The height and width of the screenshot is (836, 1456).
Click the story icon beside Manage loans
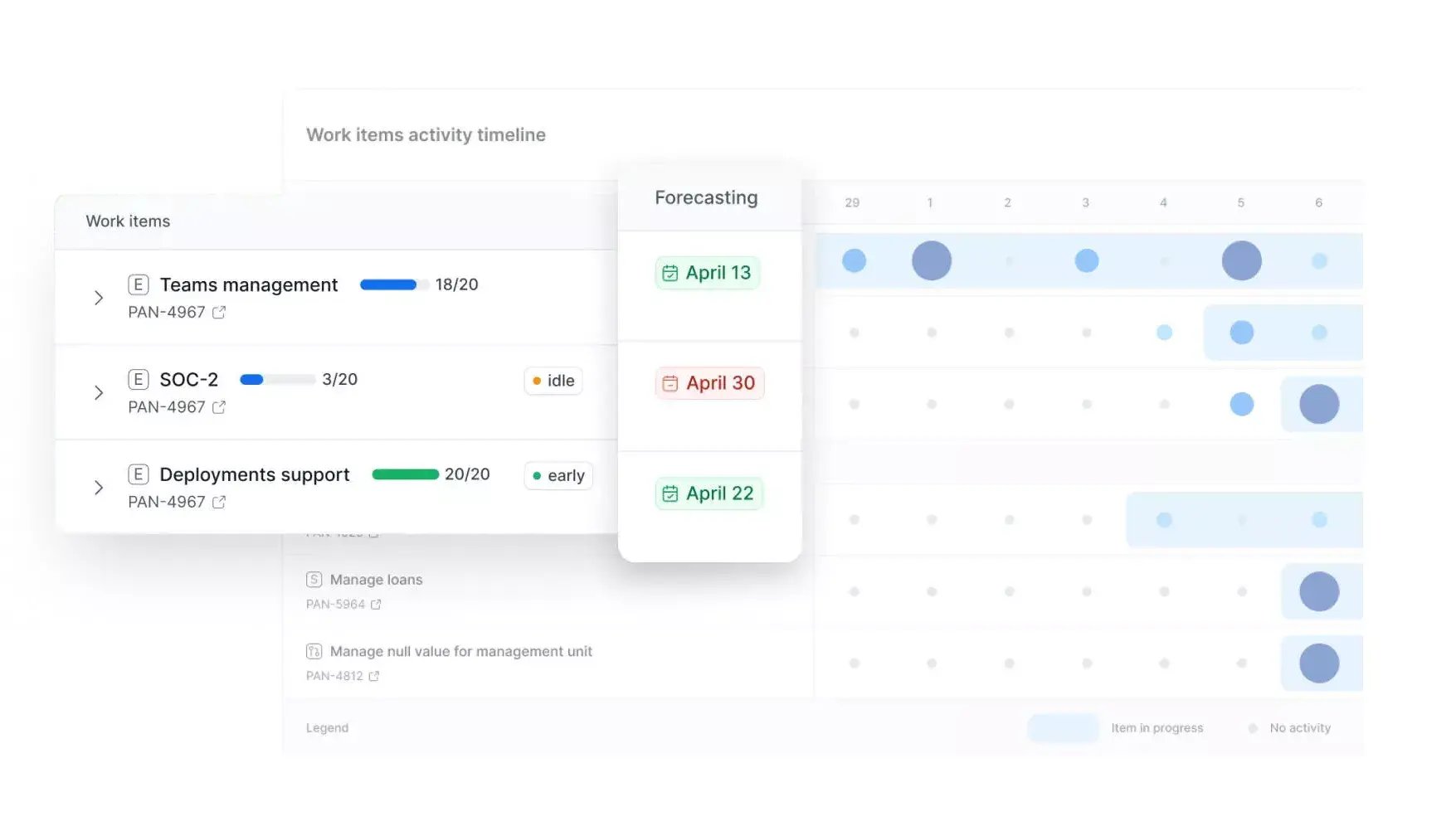click(314, 579)
